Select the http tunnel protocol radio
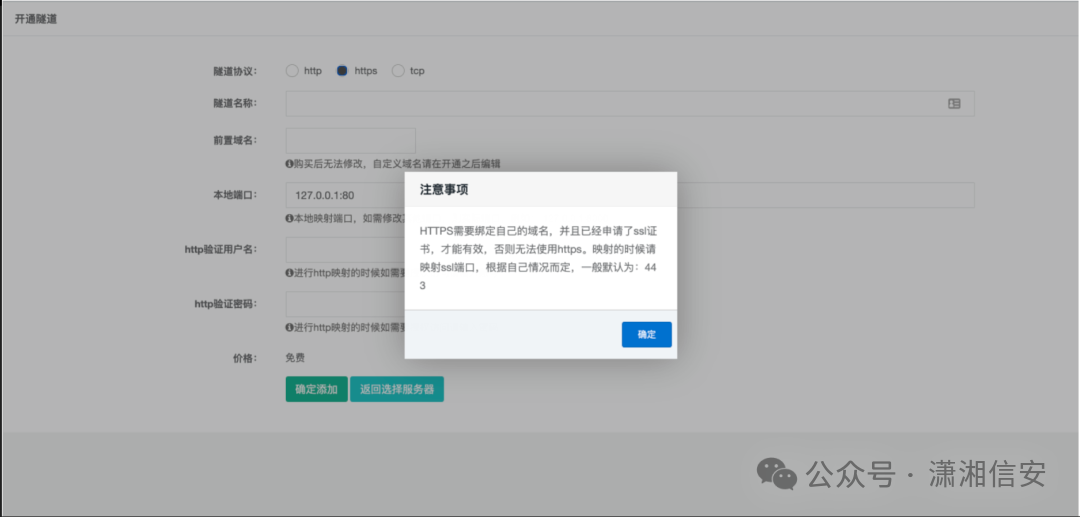1080x517 pixels. click(x=292, y=71)
